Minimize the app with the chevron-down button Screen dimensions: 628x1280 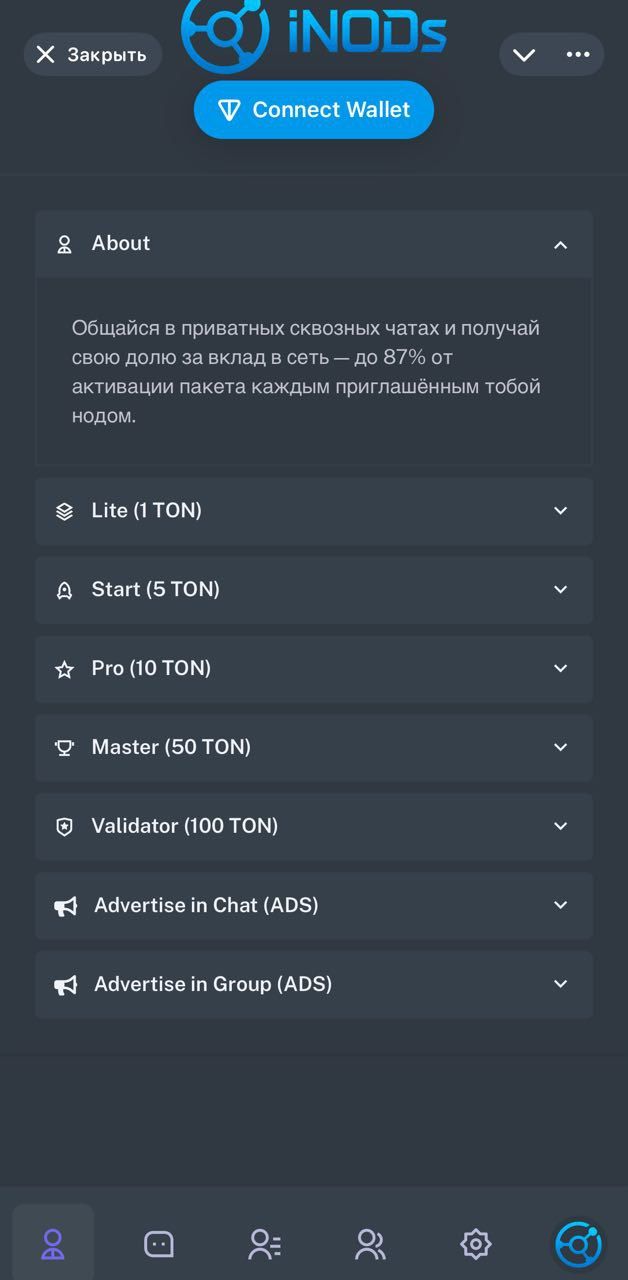click(524, 55)
